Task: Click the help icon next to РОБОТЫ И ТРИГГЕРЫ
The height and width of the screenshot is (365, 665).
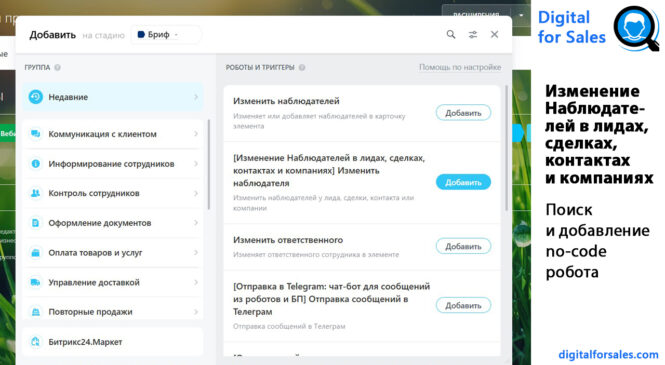Action: [x=302, y=67]
